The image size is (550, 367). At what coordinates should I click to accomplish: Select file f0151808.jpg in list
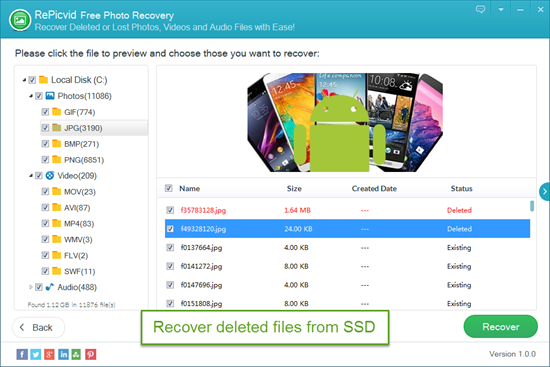pyautogui.click(x=347, y=303)
